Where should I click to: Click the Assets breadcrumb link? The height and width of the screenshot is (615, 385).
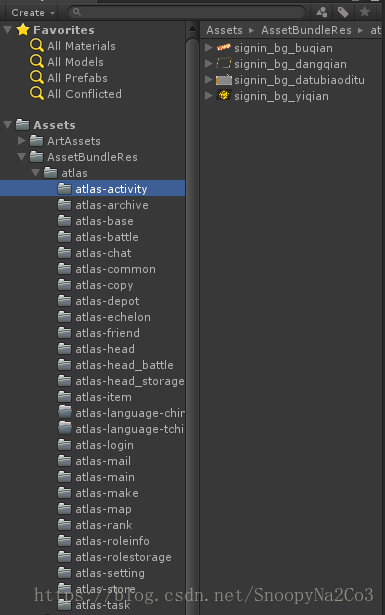(x=224, y=30)
